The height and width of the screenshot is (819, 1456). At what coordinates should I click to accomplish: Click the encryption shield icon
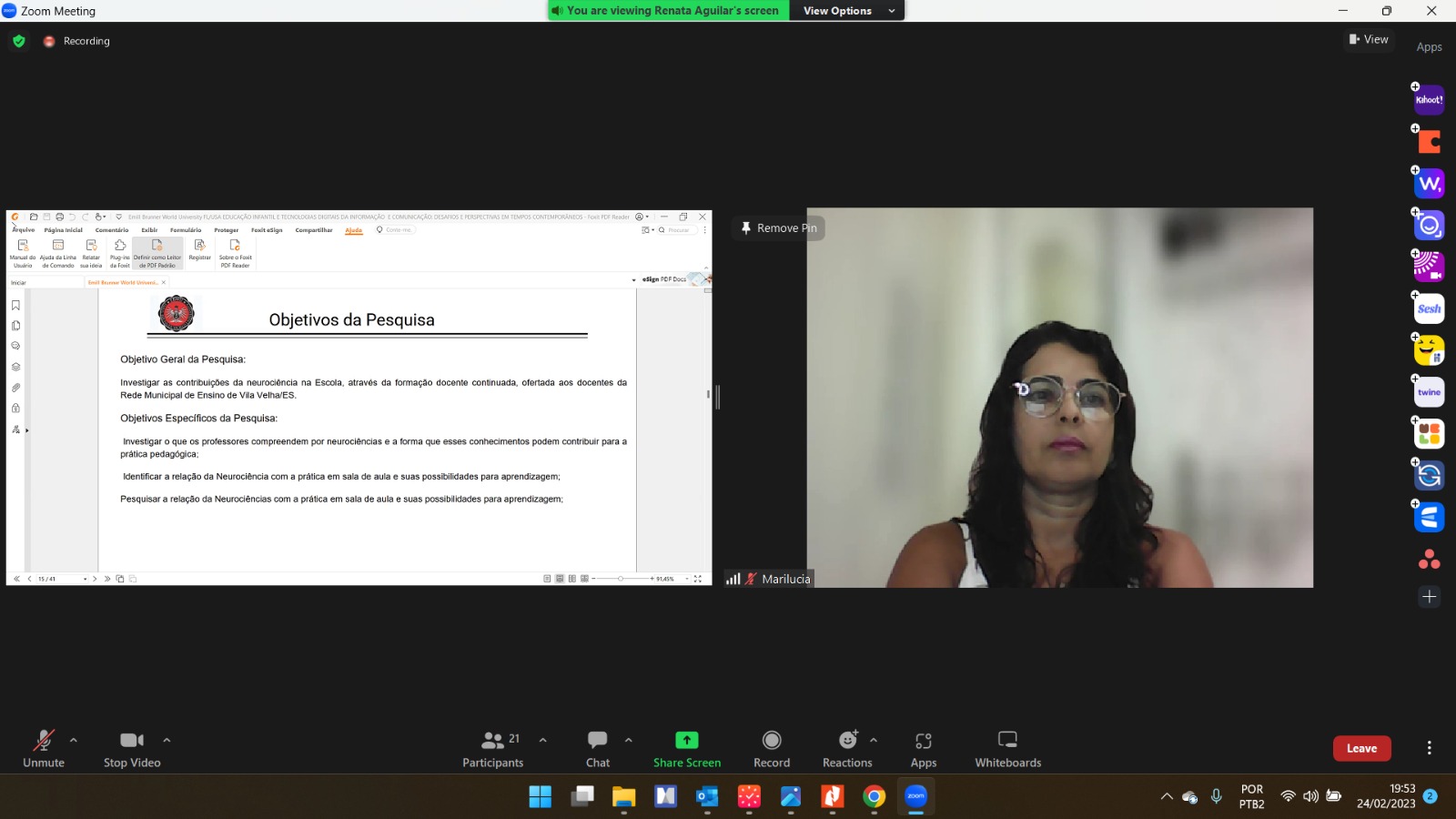click(19, 41)
